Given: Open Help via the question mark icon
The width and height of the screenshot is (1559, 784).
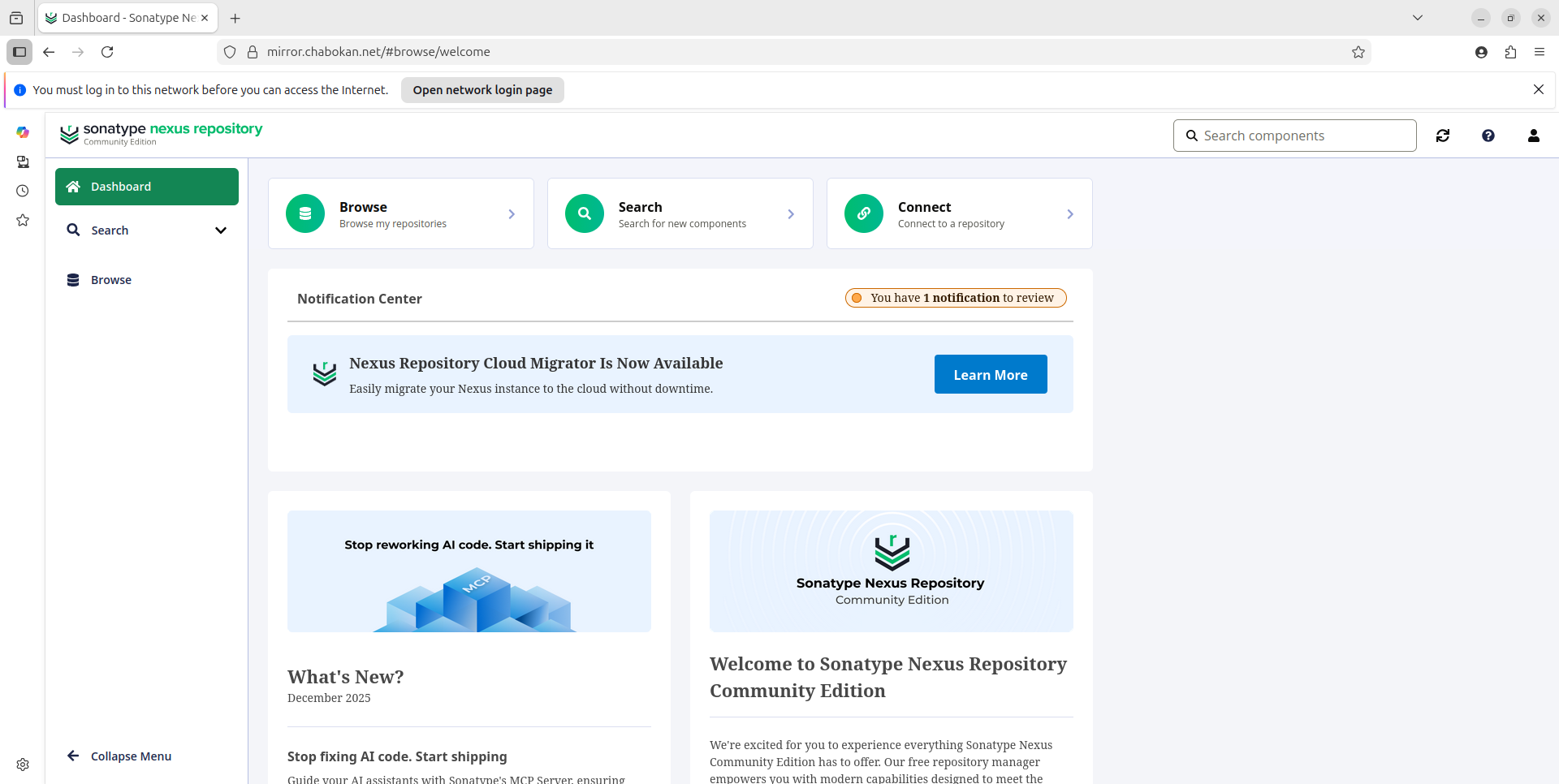Looking at the screenshot, I should (1488, 136).
